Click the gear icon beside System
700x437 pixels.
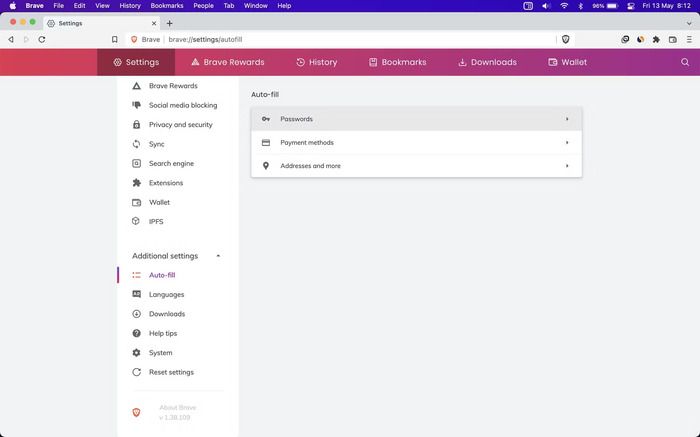point(137,353)
